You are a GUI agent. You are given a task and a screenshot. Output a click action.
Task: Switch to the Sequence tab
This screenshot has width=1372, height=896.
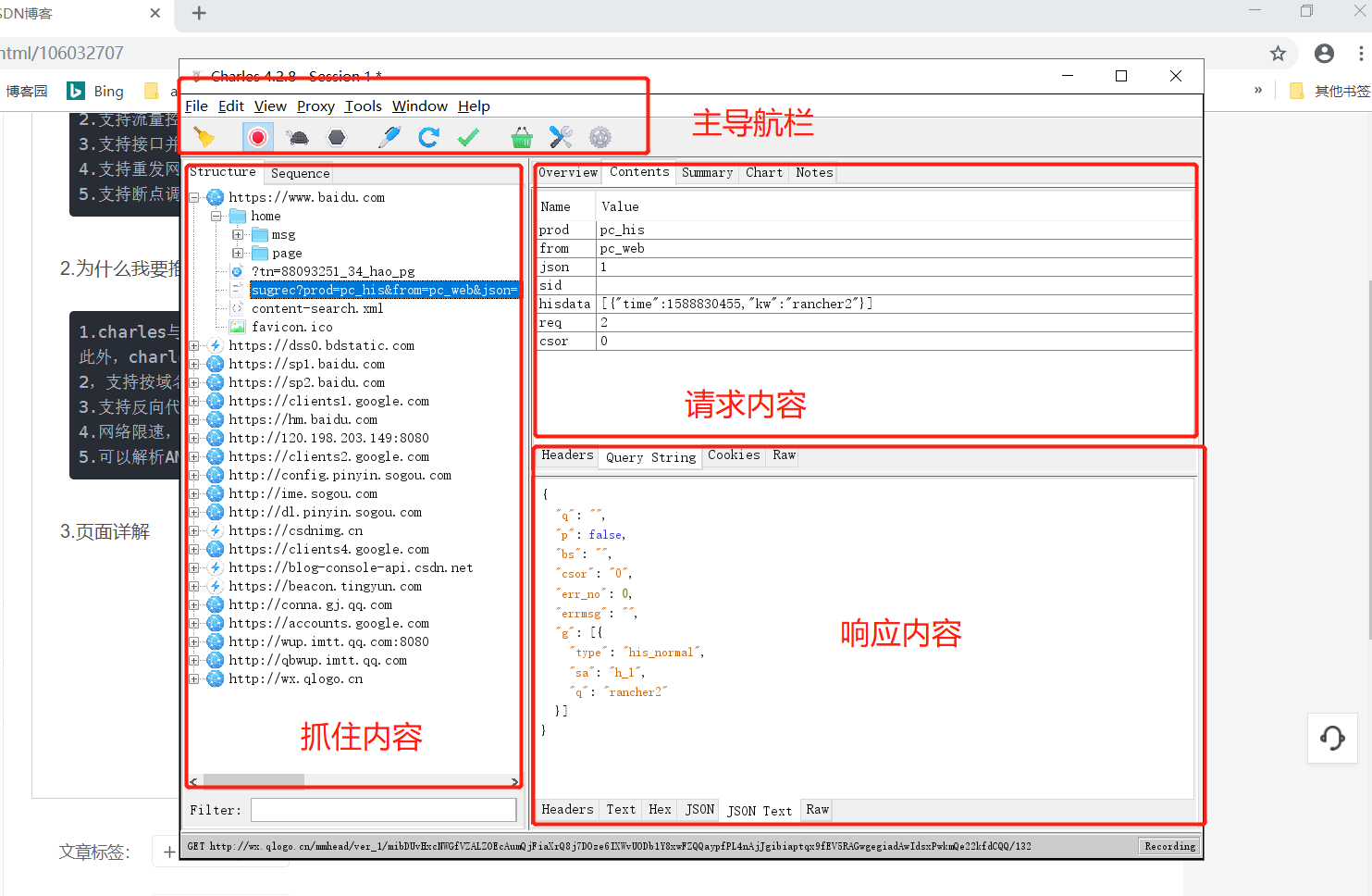299,173
